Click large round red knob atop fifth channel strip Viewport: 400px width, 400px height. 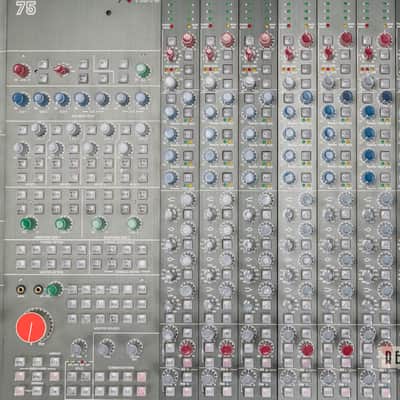pyautogui.click(x=346, y=39)
